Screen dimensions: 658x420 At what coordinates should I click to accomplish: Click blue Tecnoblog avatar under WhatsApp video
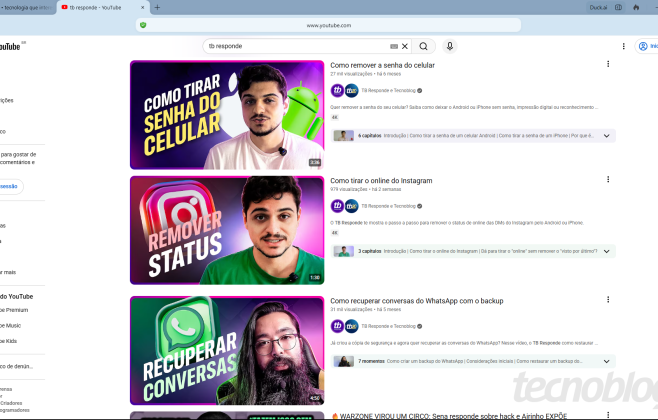(352, 326)
